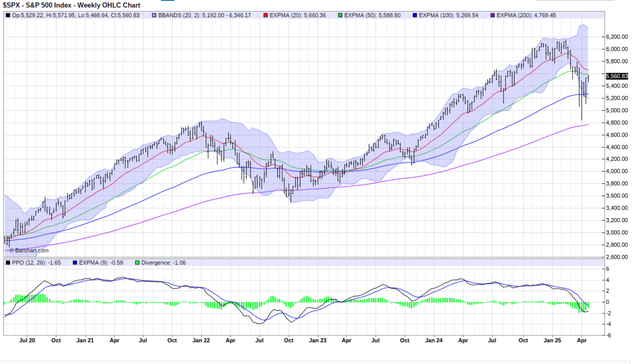This screenshot has width=640, height=364.
Task: Click the green EXPMA (50) legend swatch
Action: tap(340, 16)
